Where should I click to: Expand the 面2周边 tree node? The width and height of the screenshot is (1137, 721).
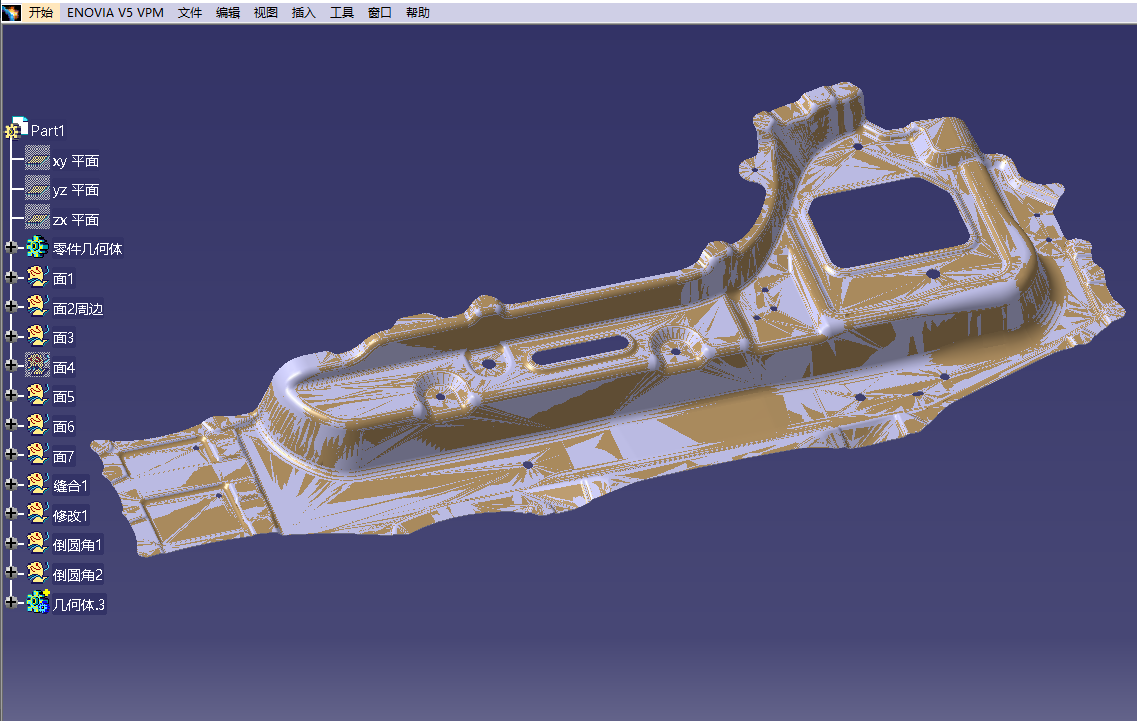[x=11, y=307]
